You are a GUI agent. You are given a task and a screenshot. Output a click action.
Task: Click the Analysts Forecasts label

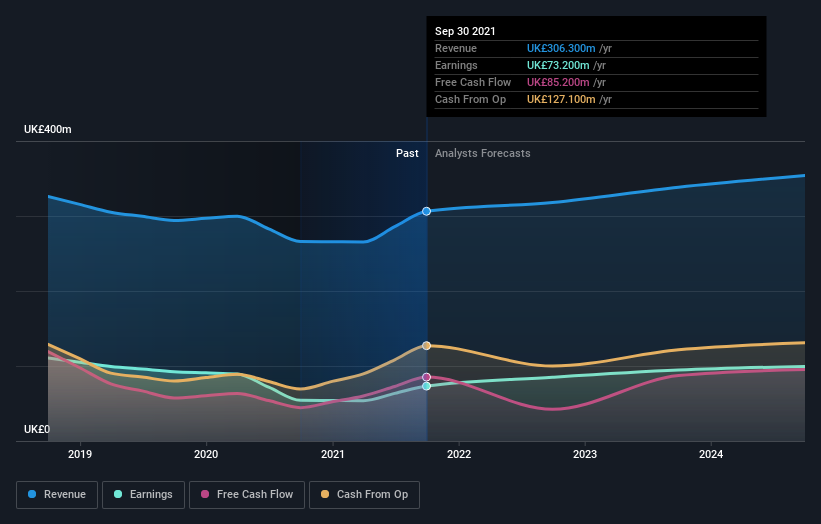pos(482,153)
